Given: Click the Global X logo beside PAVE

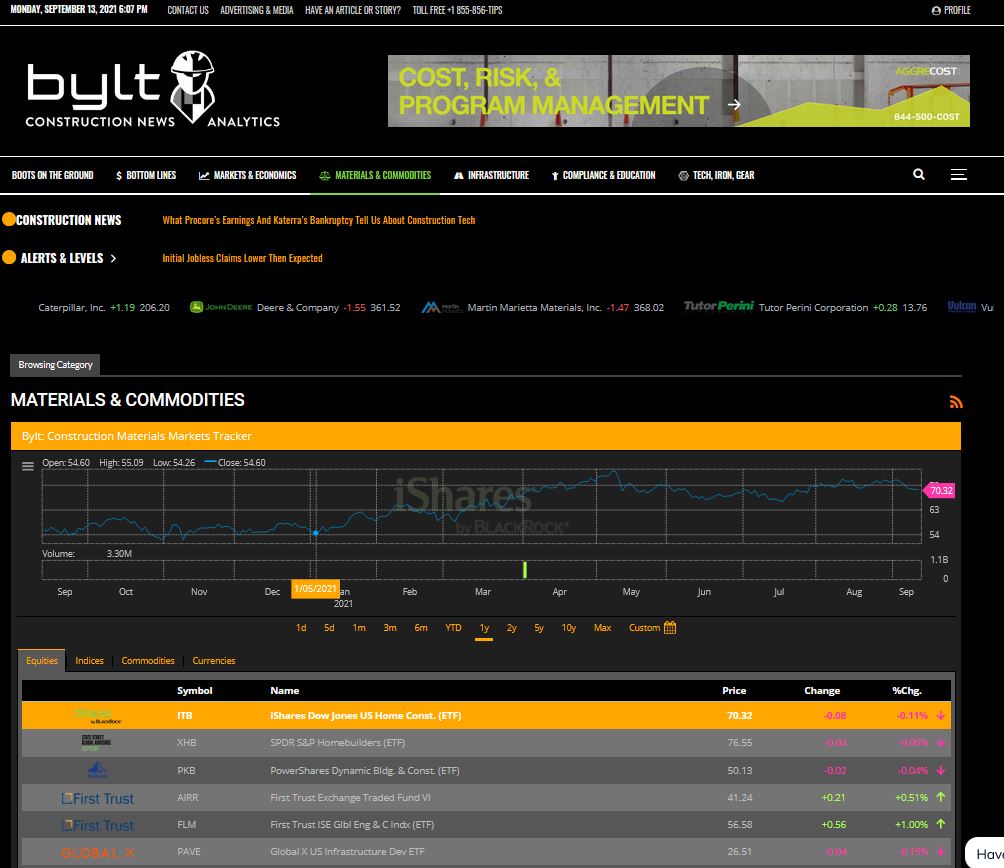Looking at the screenshot, I should click(97, 853).
